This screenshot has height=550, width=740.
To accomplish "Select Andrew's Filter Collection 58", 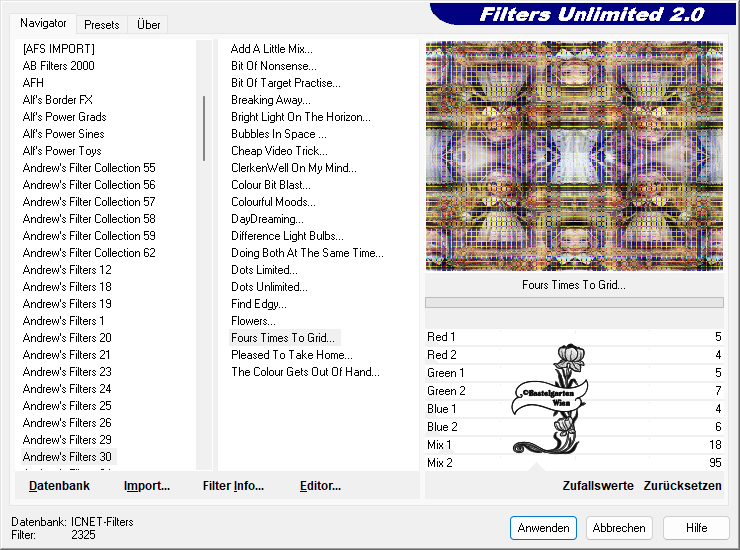I will (89, 219).
